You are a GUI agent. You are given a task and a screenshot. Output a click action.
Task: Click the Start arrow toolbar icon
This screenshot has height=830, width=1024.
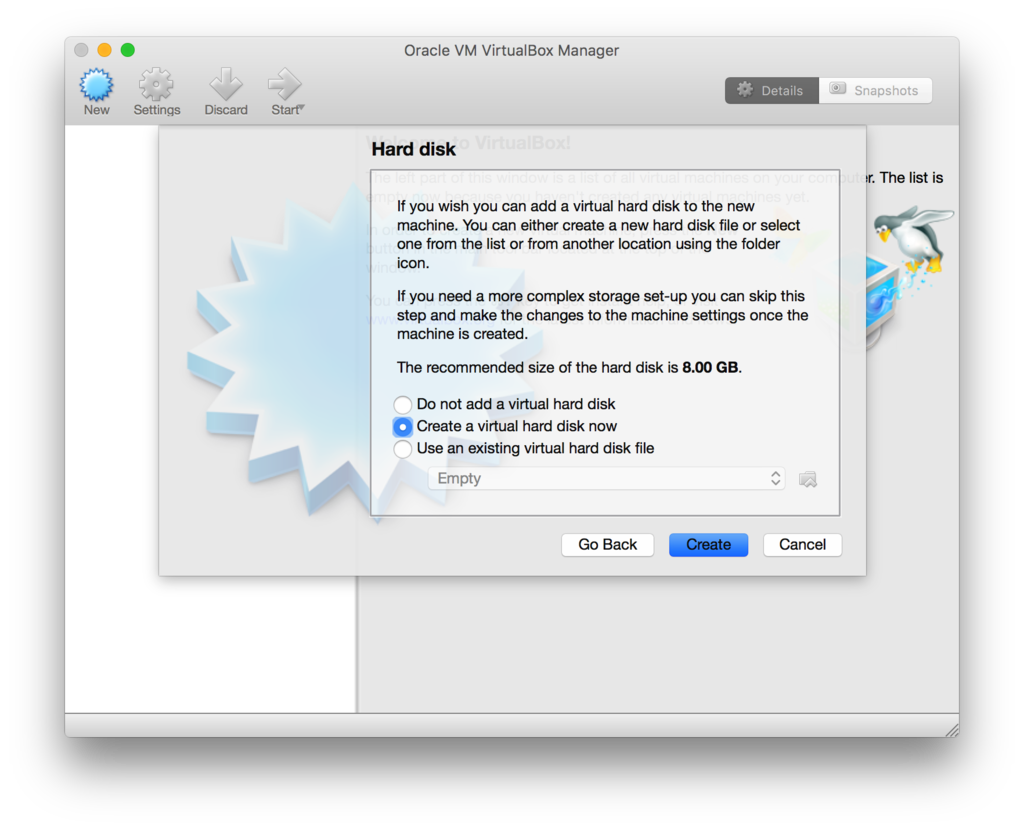click(287, 92)
